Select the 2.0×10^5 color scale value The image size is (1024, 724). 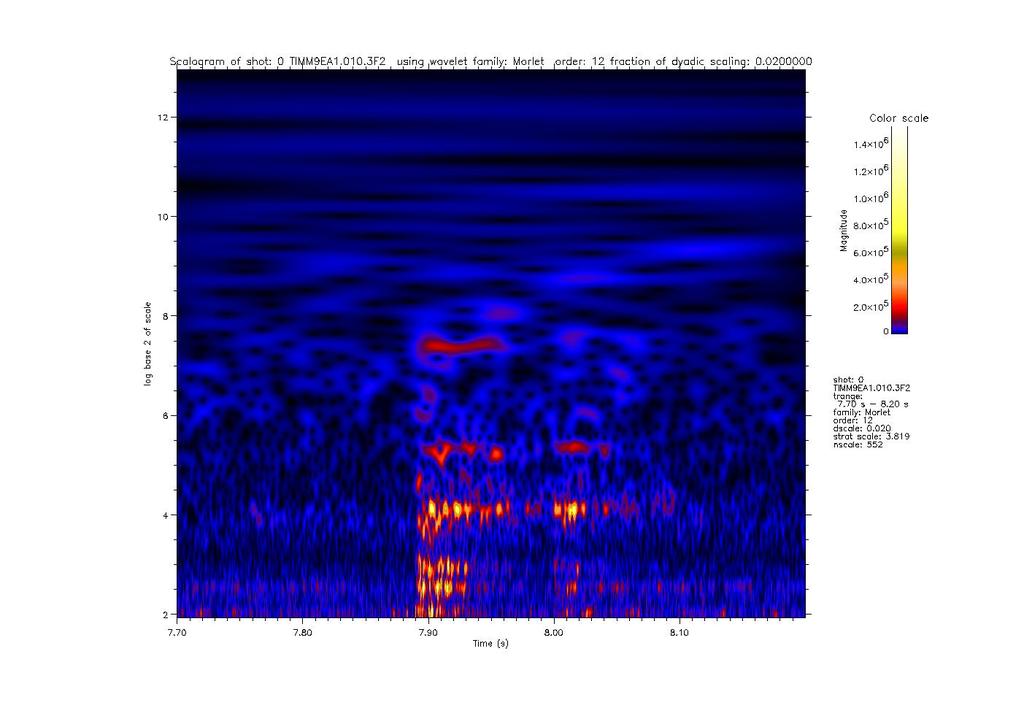click(x=871, y=306)
